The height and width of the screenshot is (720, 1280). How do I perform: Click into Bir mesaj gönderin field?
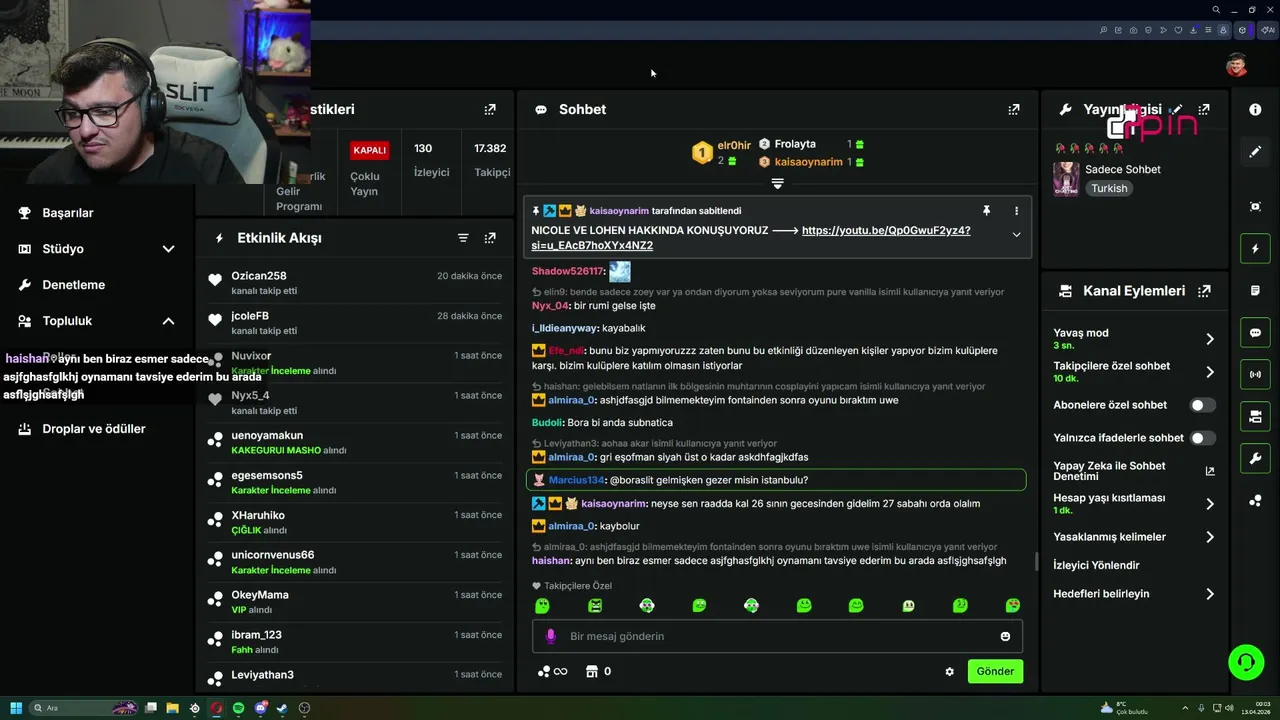coord(777,636)
